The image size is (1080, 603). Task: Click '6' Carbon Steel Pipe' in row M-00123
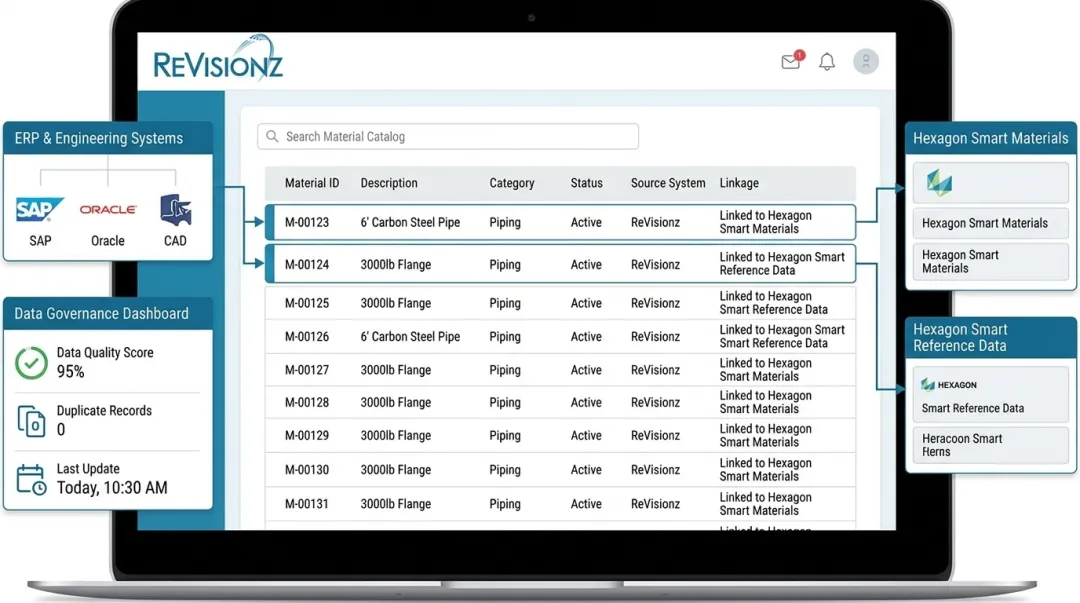[x=411, y=222]
